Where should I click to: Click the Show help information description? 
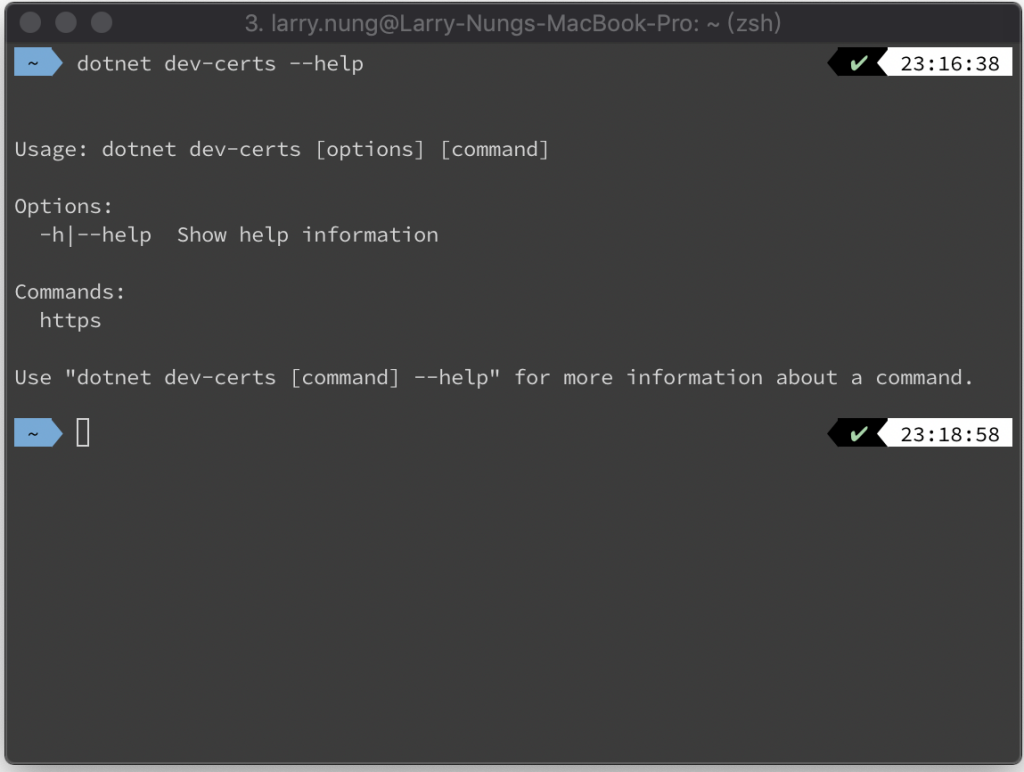point(308,235)
